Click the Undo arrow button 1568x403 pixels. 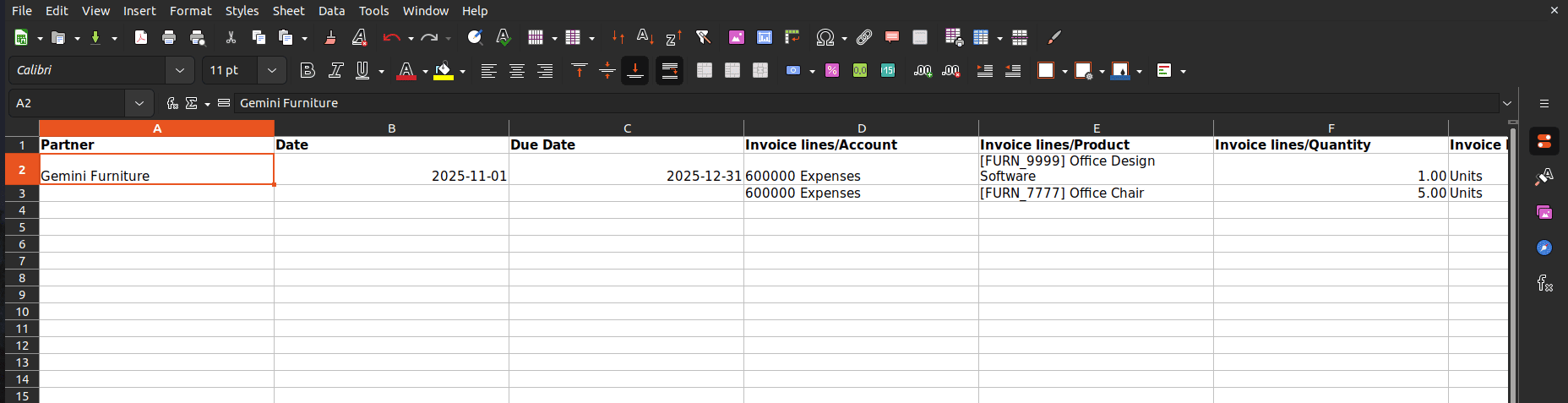(x=390, y=37)
